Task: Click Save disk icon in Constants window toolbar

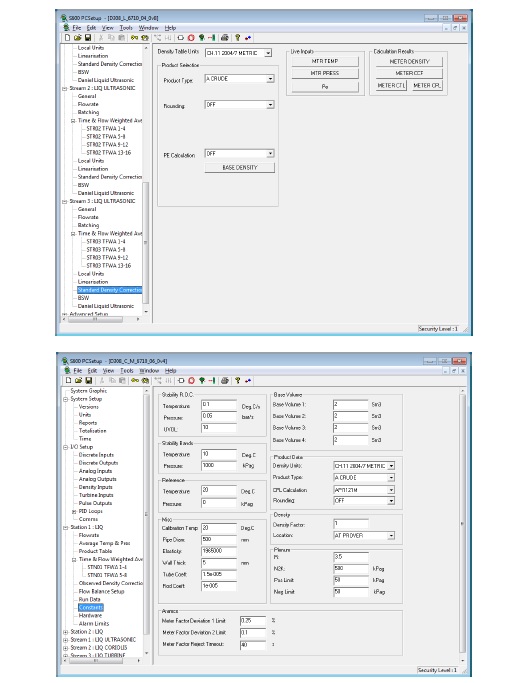Action: [x=88, y=381]
